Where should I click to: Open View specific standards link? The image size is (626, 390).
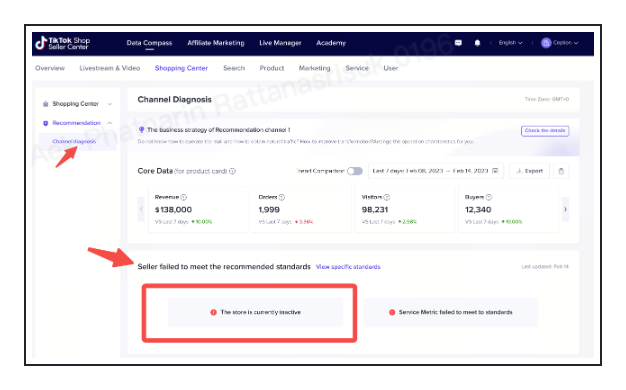point(348,267)
